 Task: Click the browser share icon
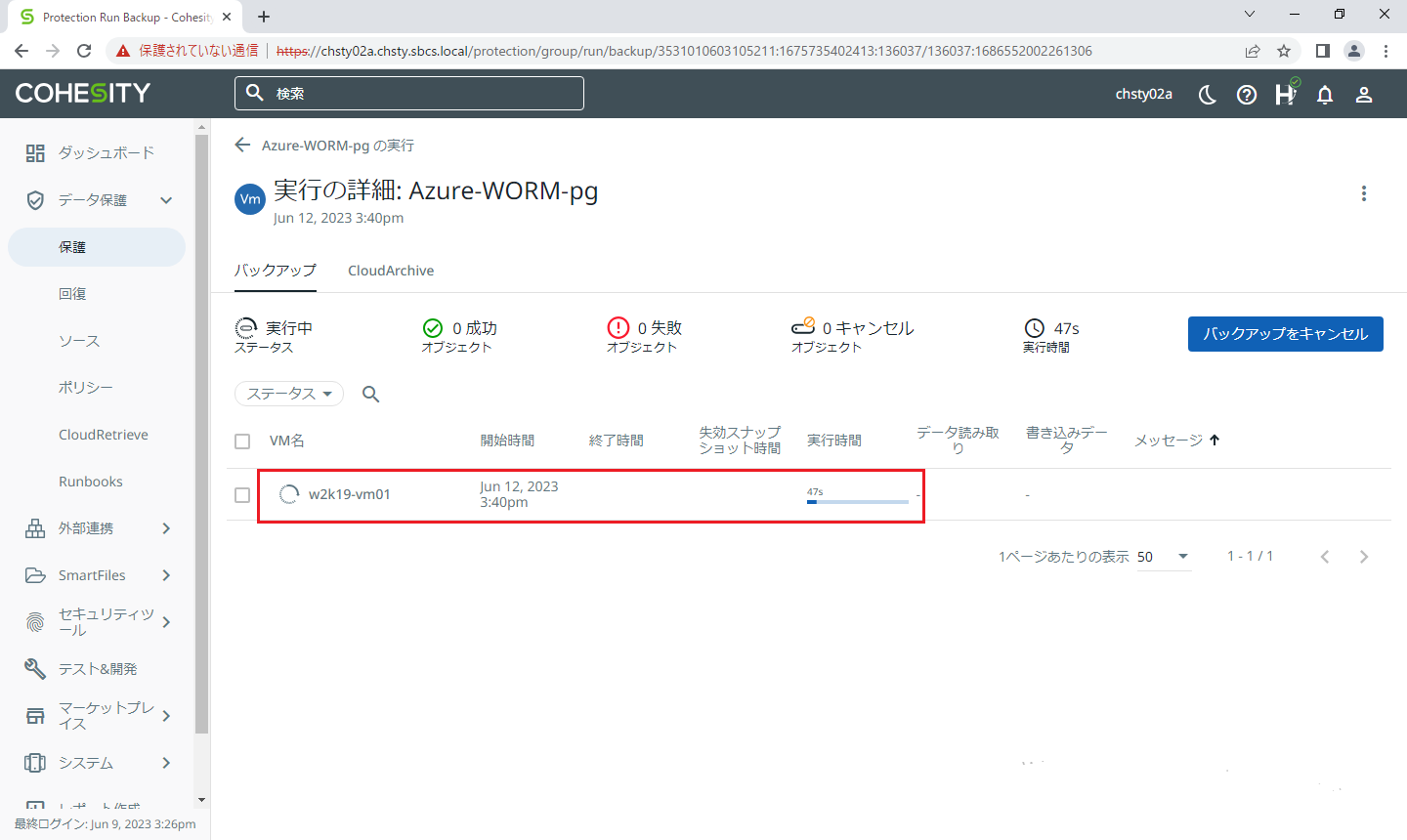click(1253, 51)
